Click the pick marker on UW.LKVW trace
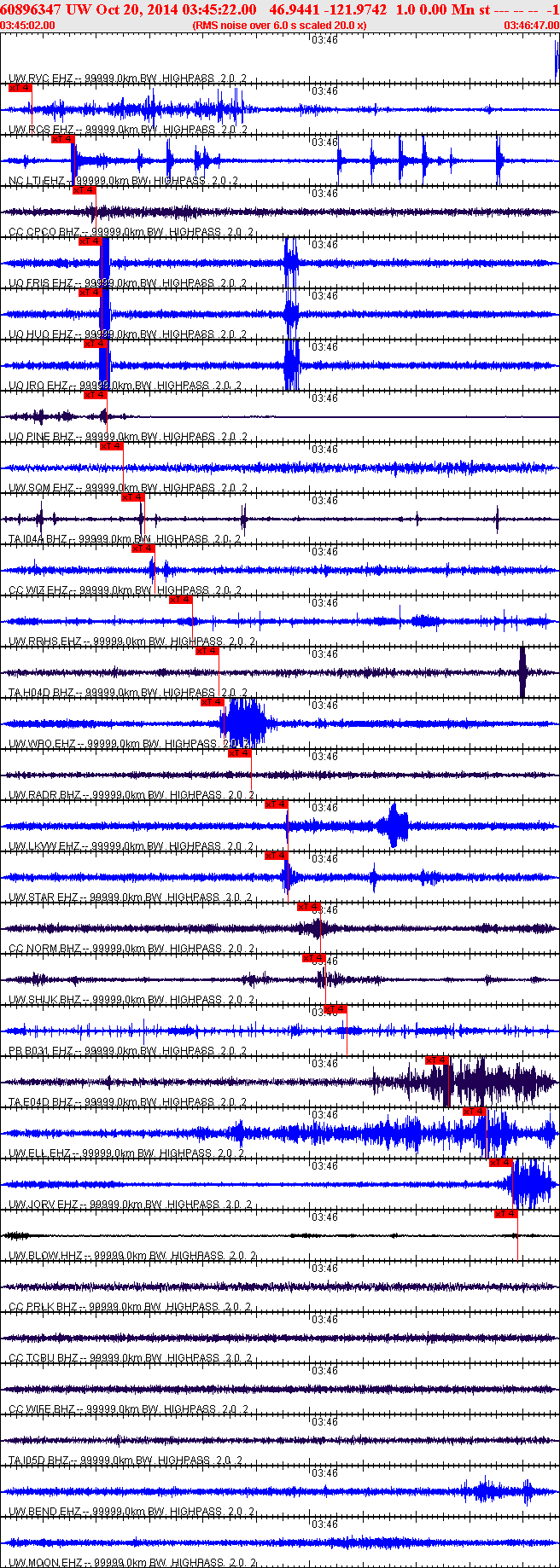Image resolution: width=560 pixels, height=1568 pixels. [276, 804]
